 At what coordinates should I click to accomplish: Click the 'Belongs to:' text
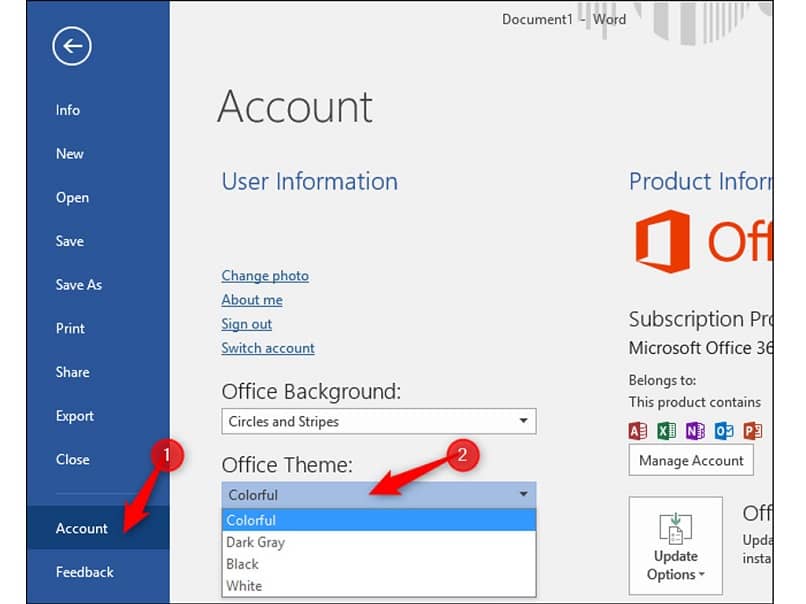click(x=663, y=380)
